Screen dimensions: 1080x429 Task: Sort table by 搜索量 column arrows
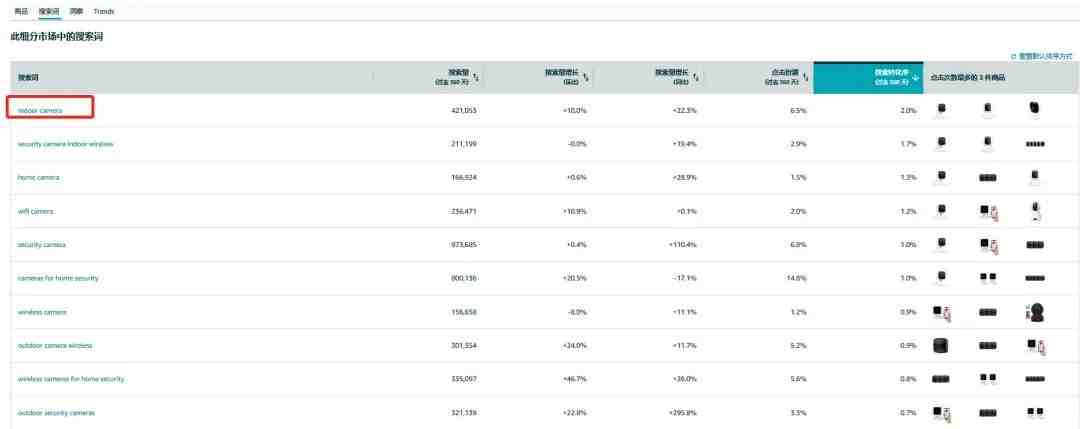[476, 77]
